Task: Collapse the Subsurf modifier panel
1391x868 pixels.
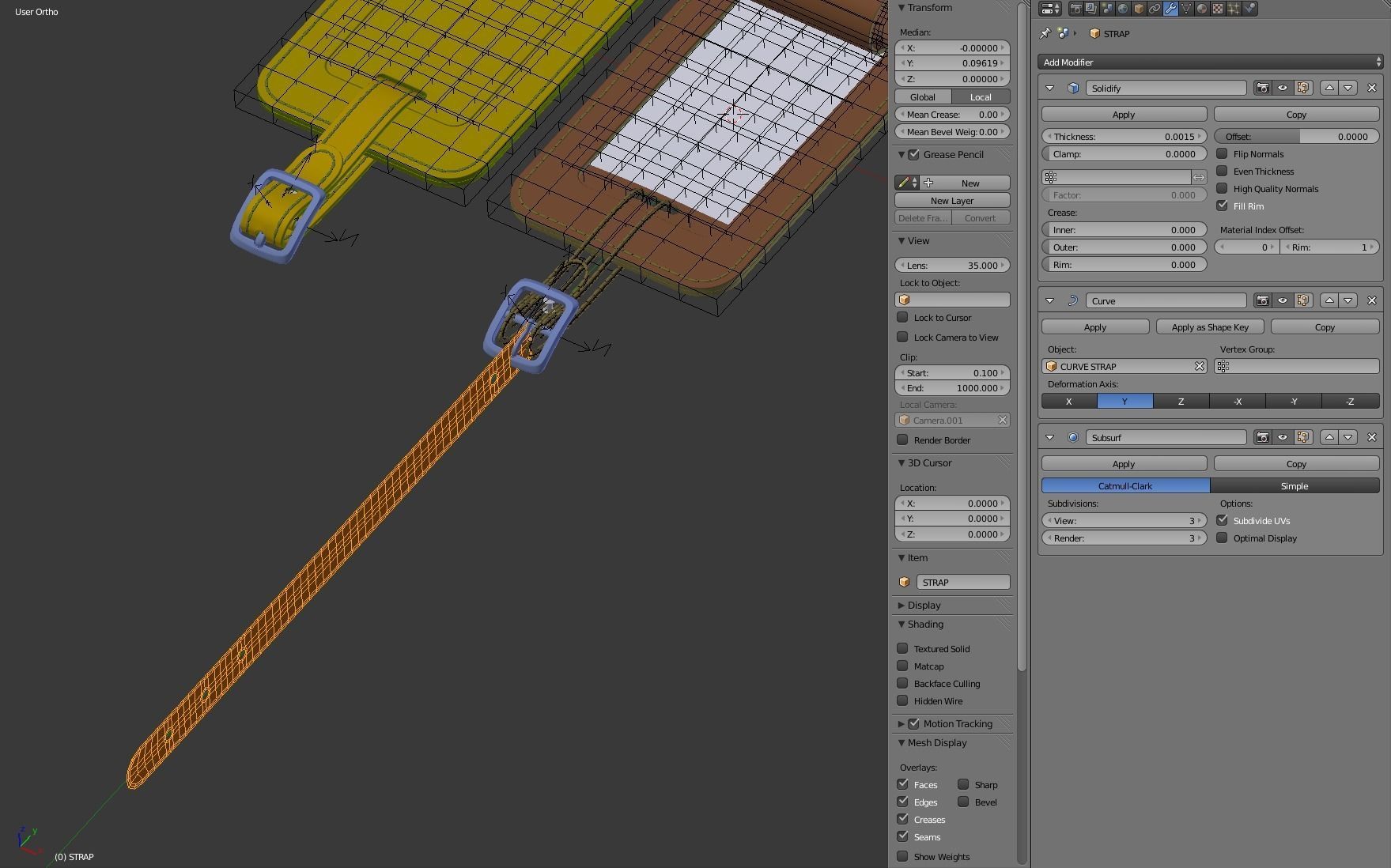Action: tap(1050, 437)
